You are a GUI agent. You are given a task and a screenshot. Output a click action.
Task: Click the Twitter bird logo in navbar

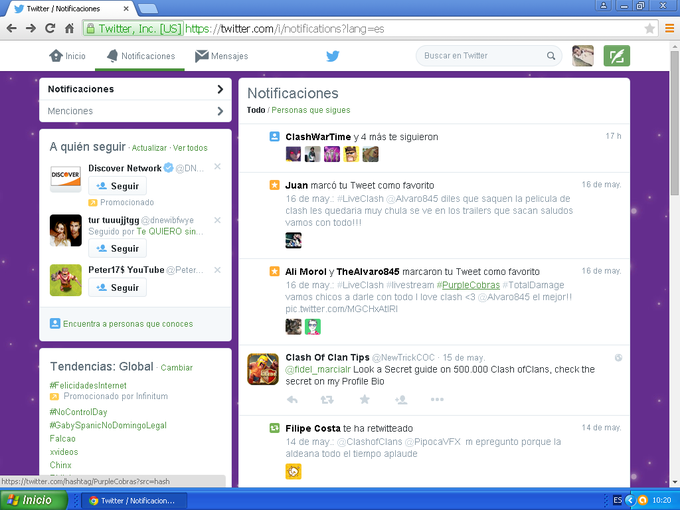click(333, 56)
